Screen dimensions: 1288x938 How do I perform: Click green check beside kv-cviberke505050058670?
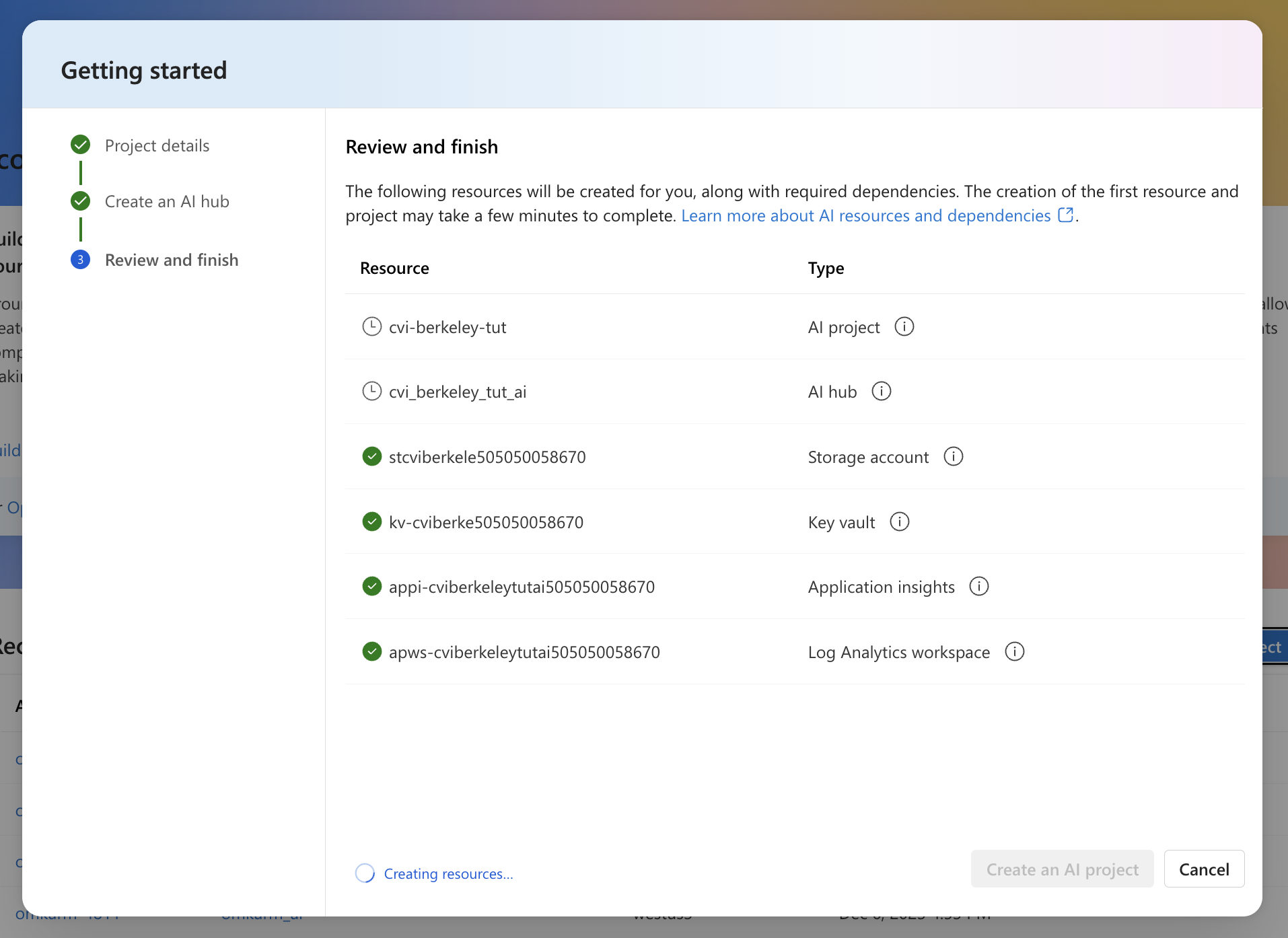(x=371, y=521)
